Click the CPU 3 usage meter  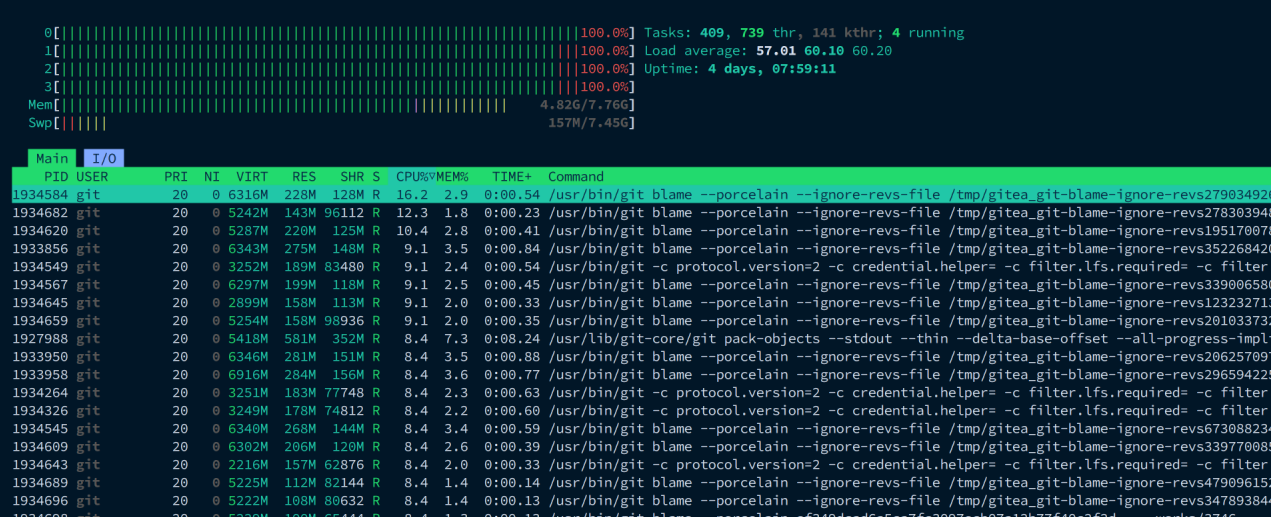pyautogui.click(x=338, y=87)
